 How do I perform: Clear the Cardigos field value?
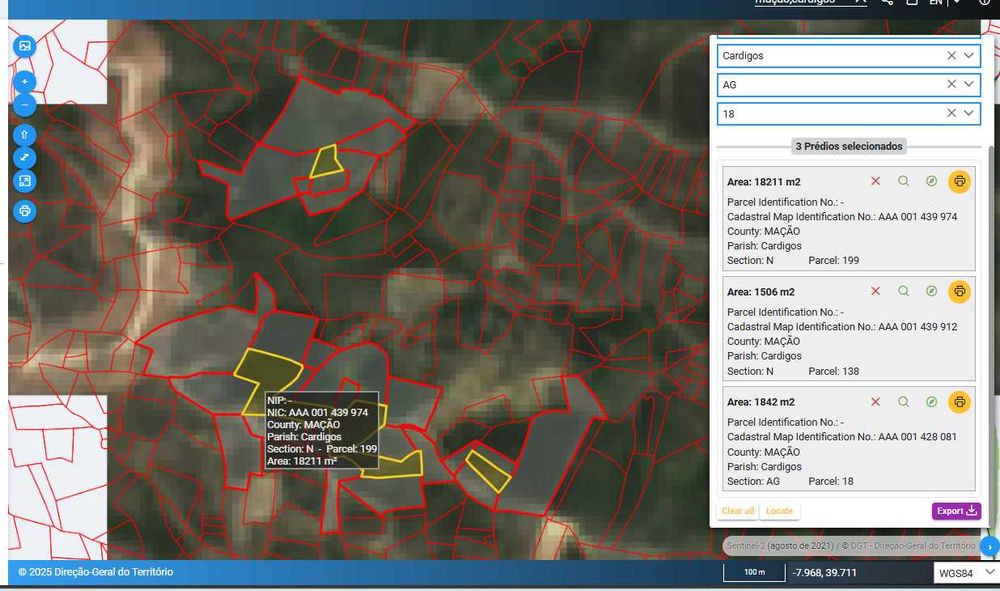951,56
